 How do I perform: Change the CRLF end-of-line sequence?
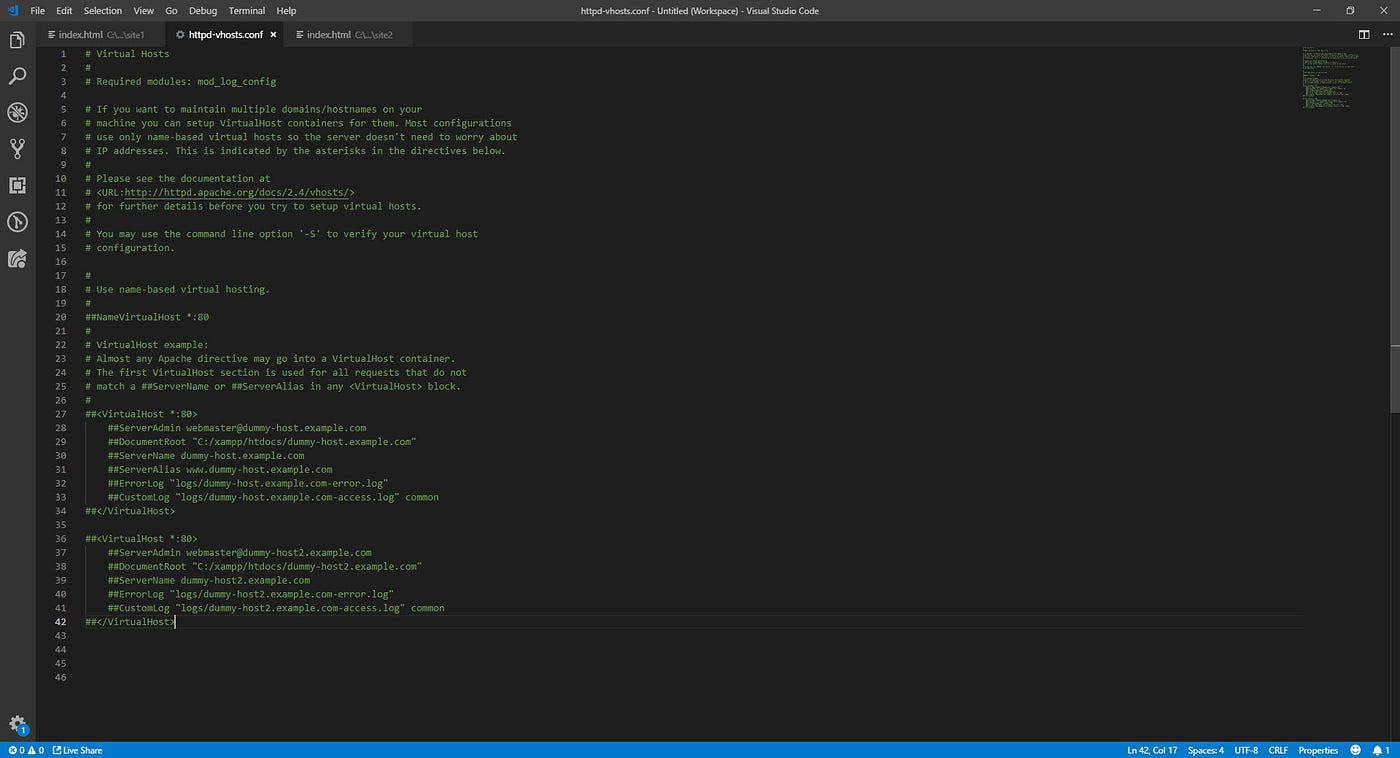[x=1278, y=750]
